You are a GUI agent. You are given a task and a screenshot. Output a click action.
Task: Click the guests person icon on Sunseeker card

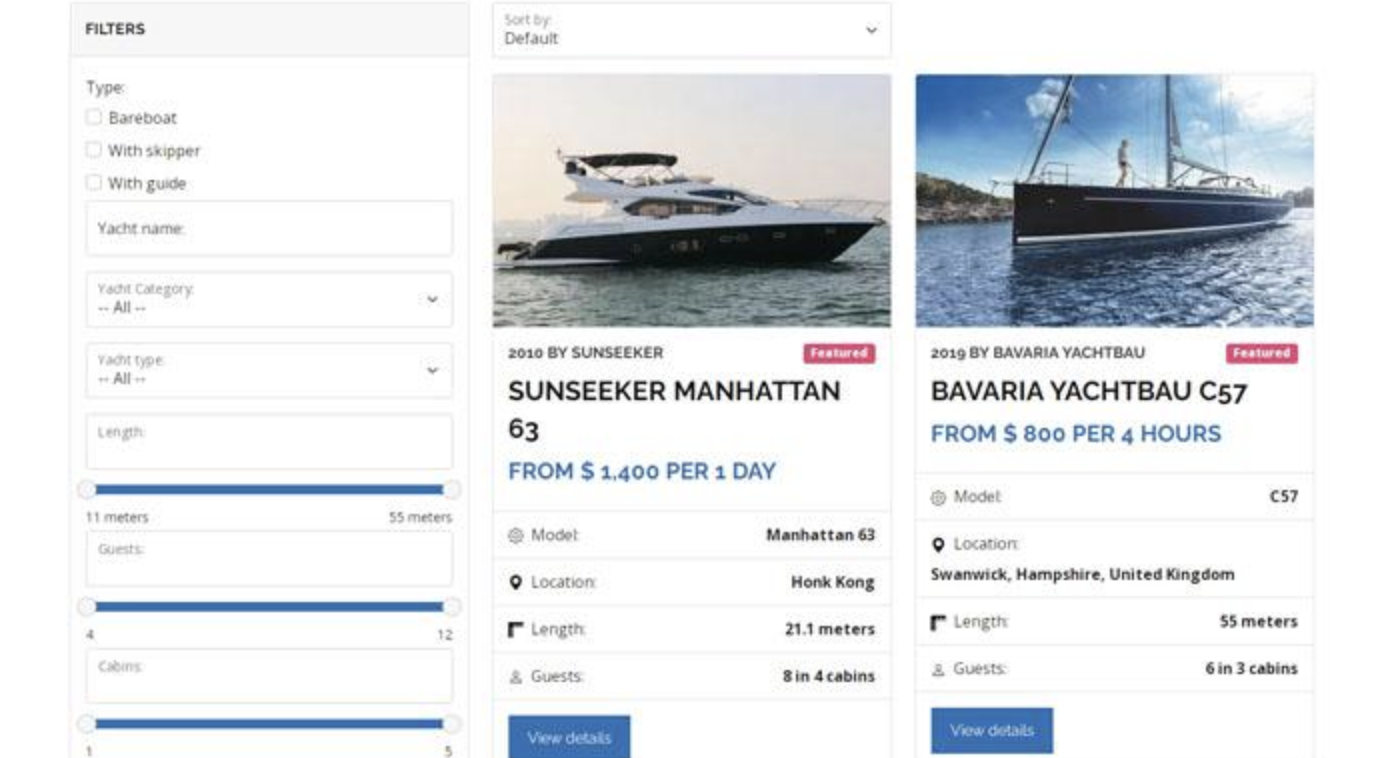(x=517, y=675)
